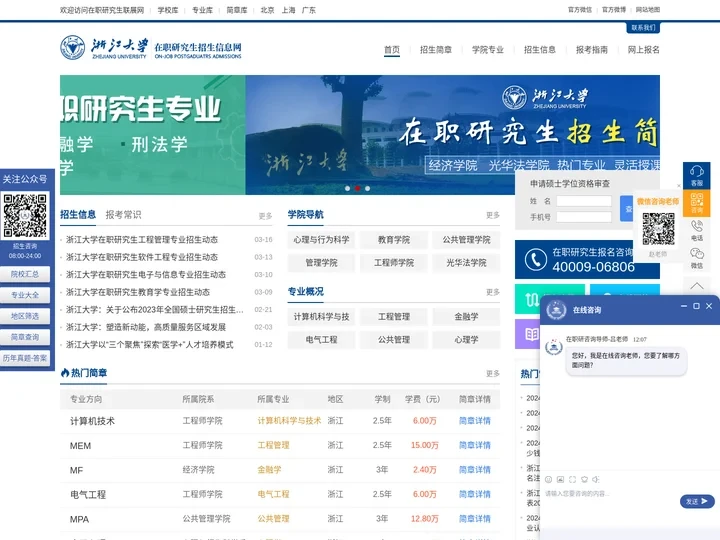
Task: Click the 历年真题-答案 sidebar button
Action: point(25,358)
